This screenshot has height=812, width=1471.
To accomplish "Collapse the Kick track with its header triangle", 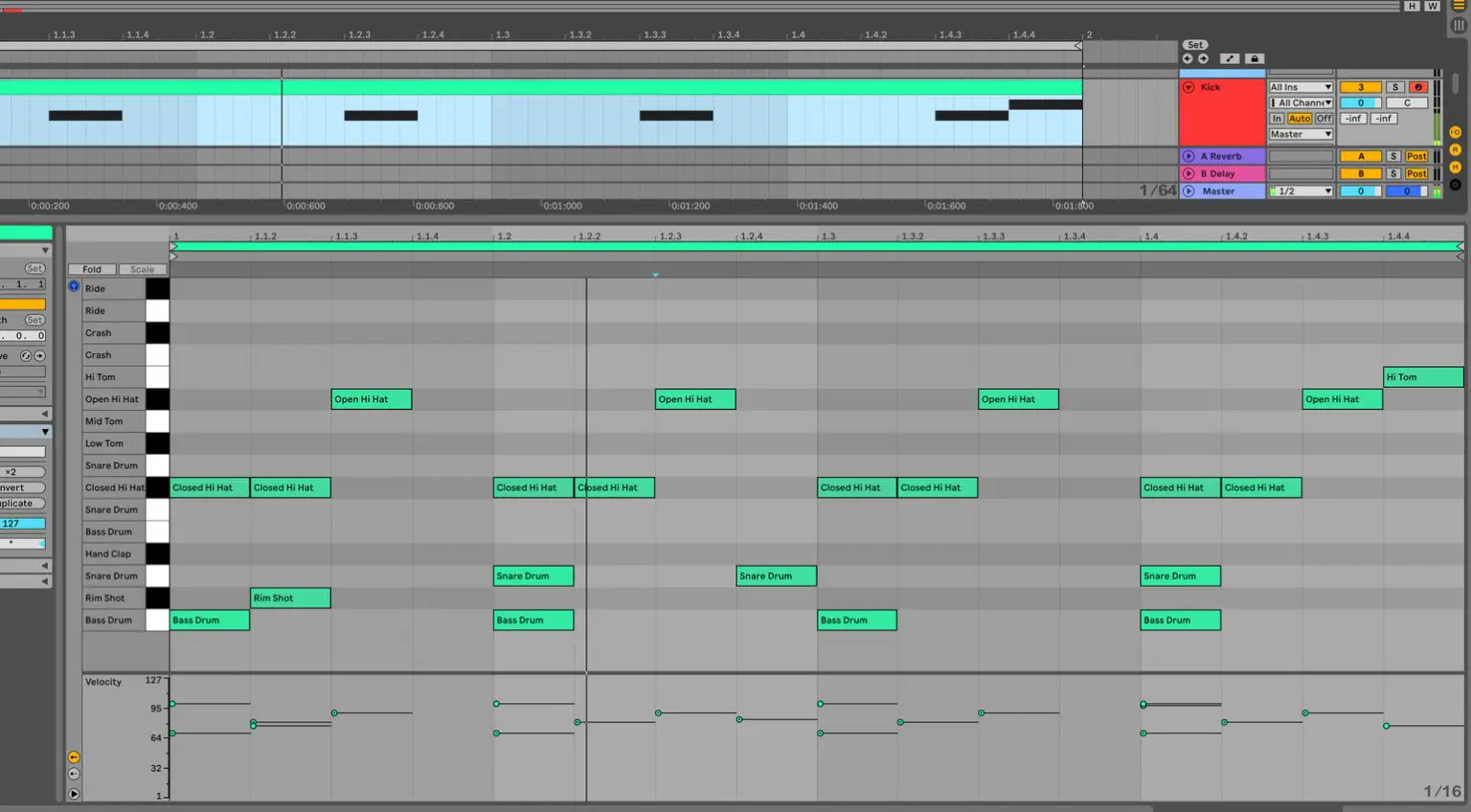I will click(1187, 86).
